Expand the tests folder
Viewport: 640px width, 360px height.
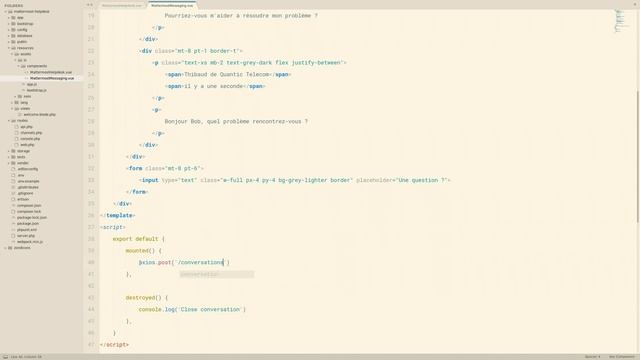coord(9,157)
